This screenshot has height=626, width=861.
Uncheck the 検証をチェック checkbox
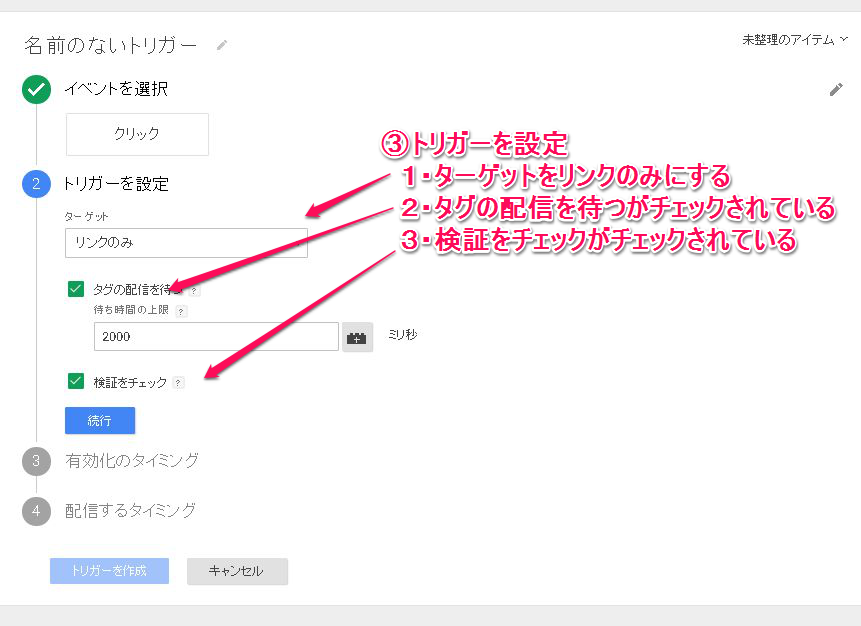(76, 381)
